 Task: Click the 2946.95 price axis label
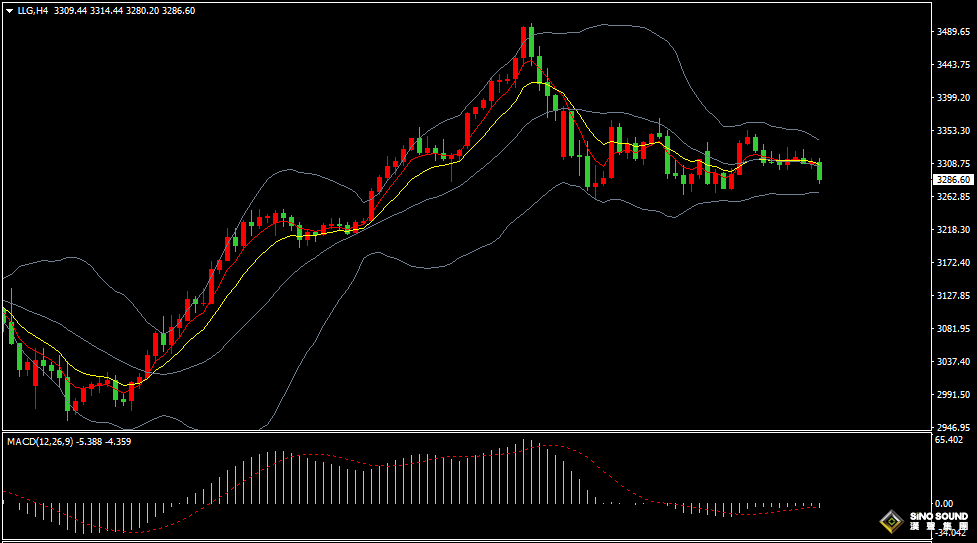click(954, 427)
